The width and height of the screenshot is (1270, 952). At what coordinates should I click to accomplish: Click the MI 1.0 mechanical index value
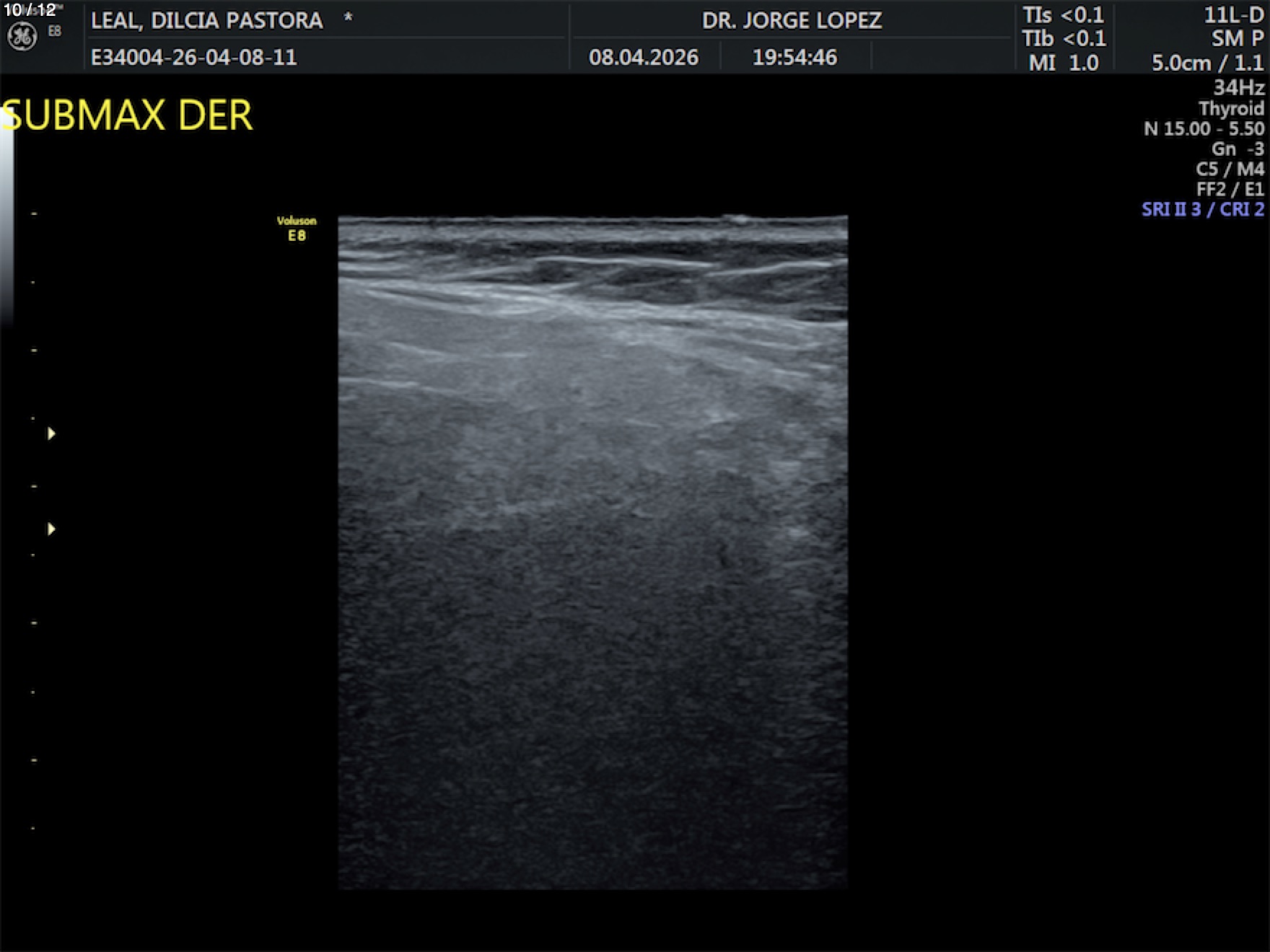click(1063, 63)
